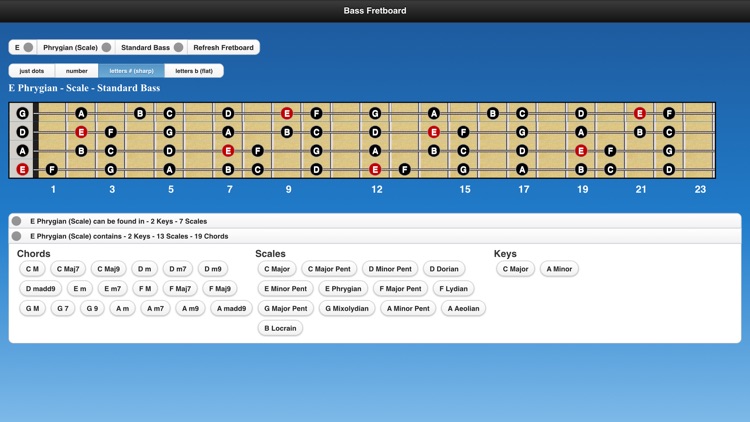The height and width of the screenshot is (422, 750).
Task: Tap the red open E string note
Action: coord(22,169)
